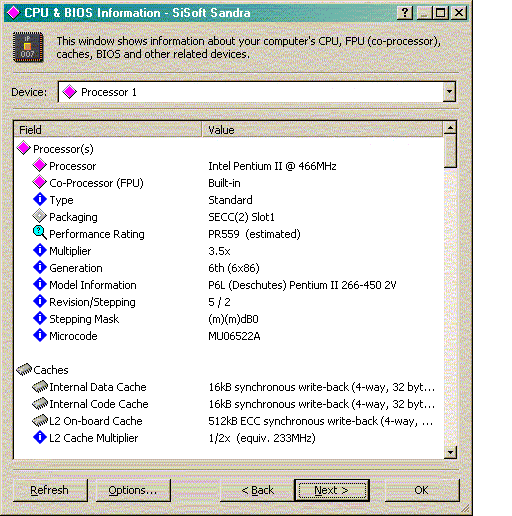Click the Processor(s) group diamond icon
Viewport: 512px width, 516px height.
24,148
